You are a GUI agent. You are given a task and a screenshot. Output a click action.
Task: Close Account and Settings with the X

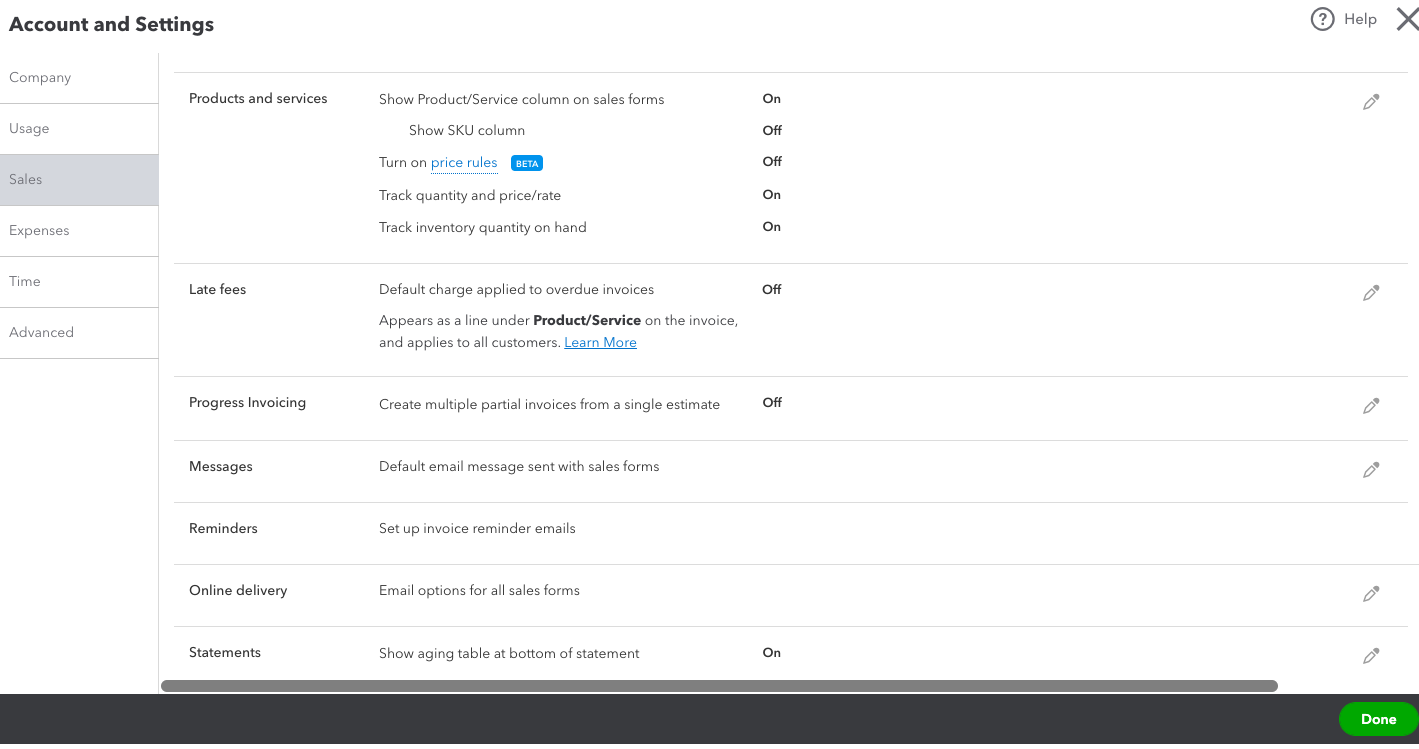1406,19
